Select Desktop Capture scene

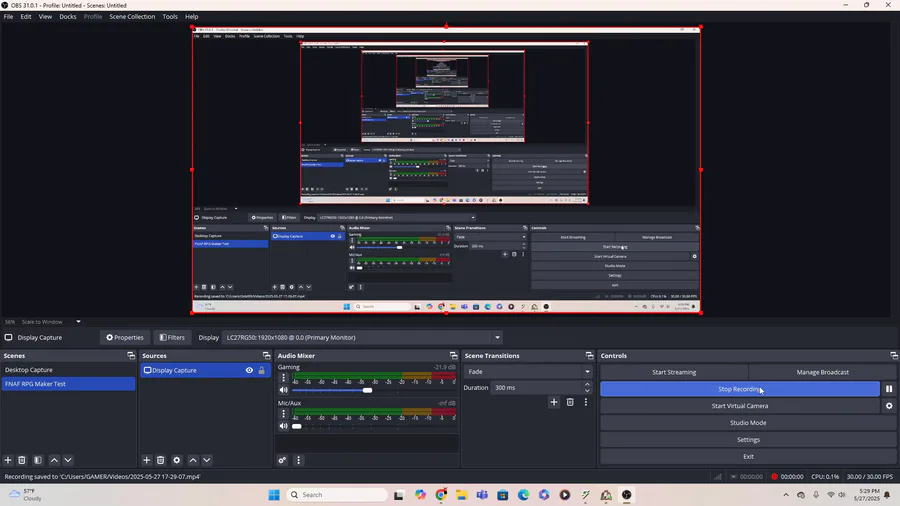click(x=68, y=370)
